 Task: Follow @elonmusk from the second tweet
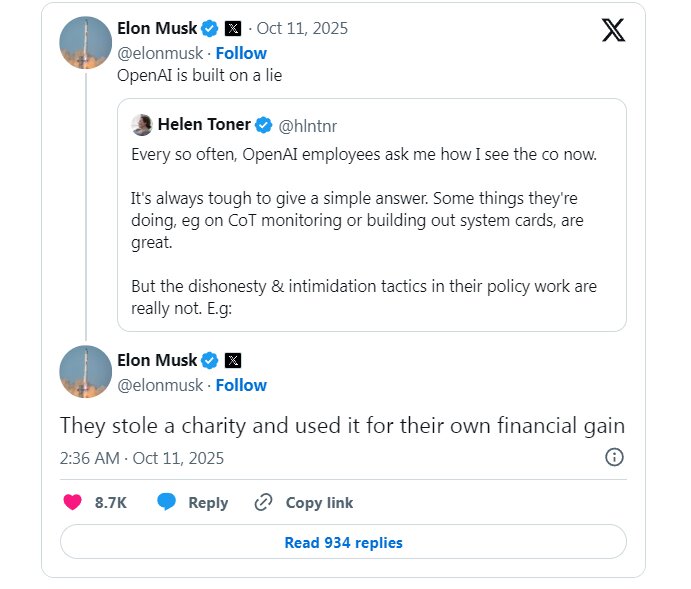[x=241, y=385]
